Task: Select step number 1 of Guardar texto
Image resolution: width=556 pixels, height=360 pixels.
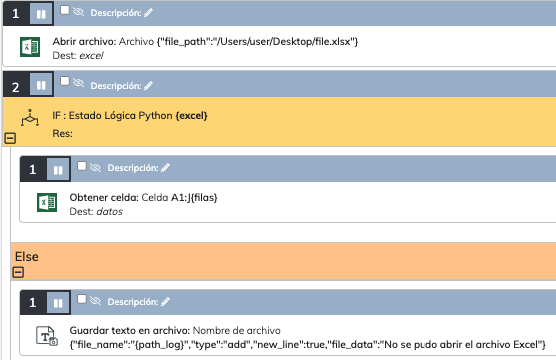Action: [33, 303]
